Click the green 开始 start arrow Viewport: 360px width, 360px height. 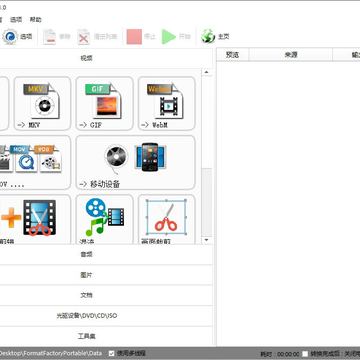[x=169, y=37]
